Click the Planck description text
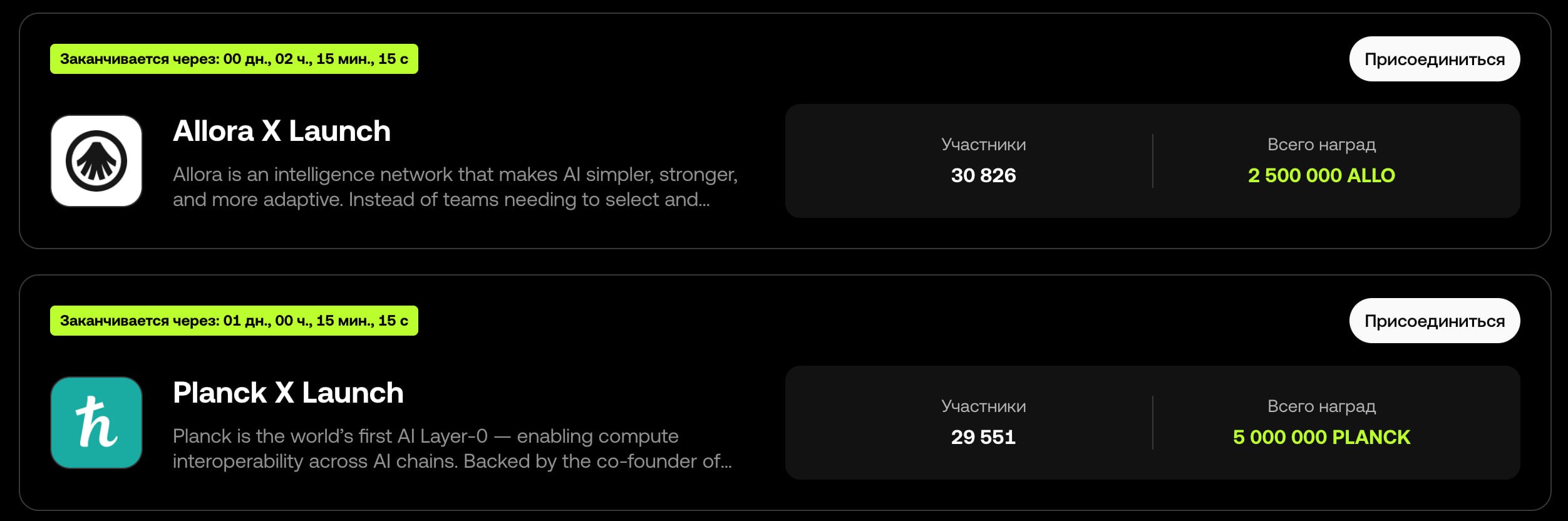 (x=452, y=448)
